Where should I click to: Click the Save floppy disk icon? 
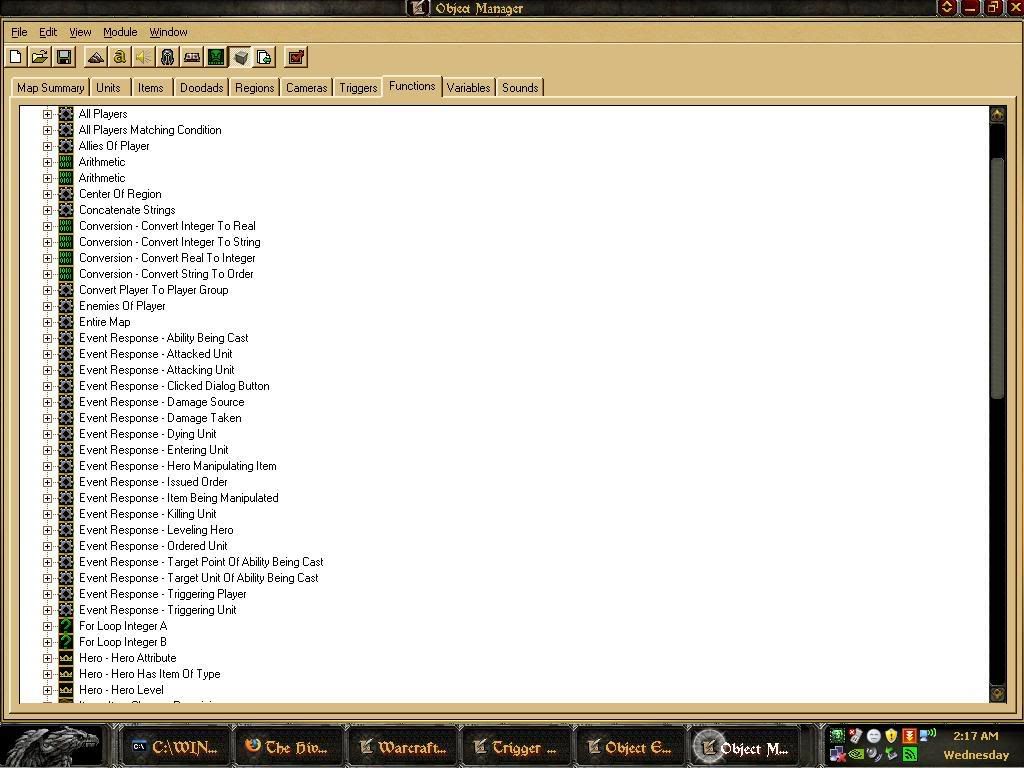point(64,57)
